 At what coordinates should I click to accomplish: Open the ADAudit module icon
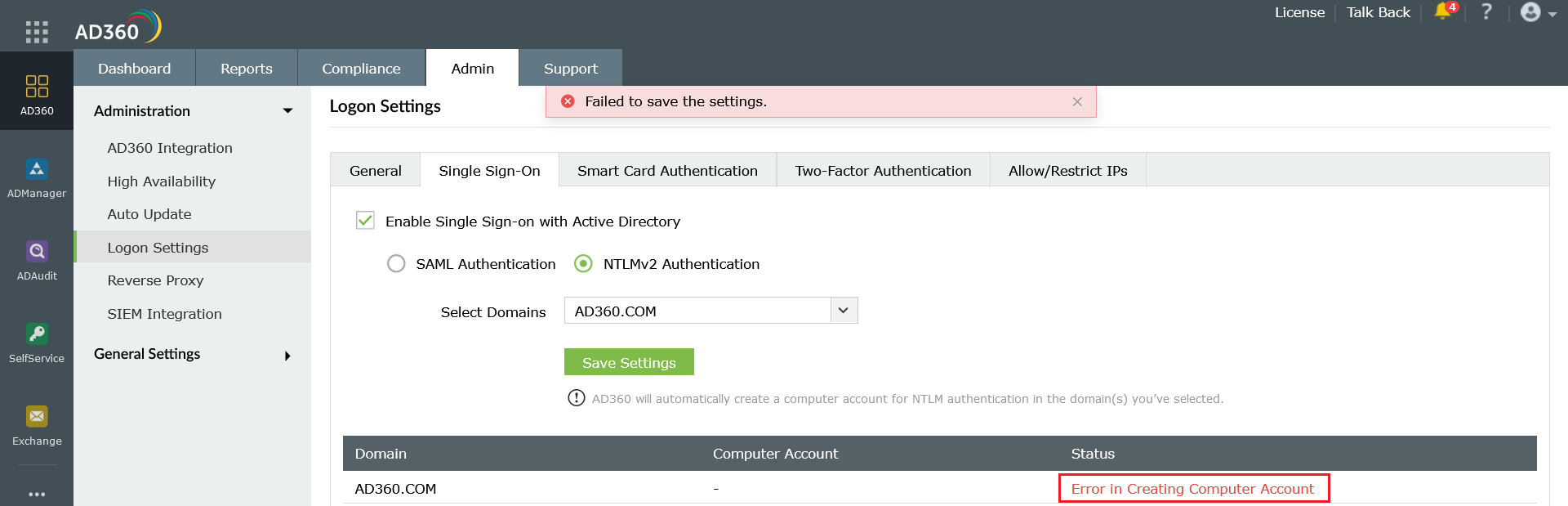click(37, 251)
